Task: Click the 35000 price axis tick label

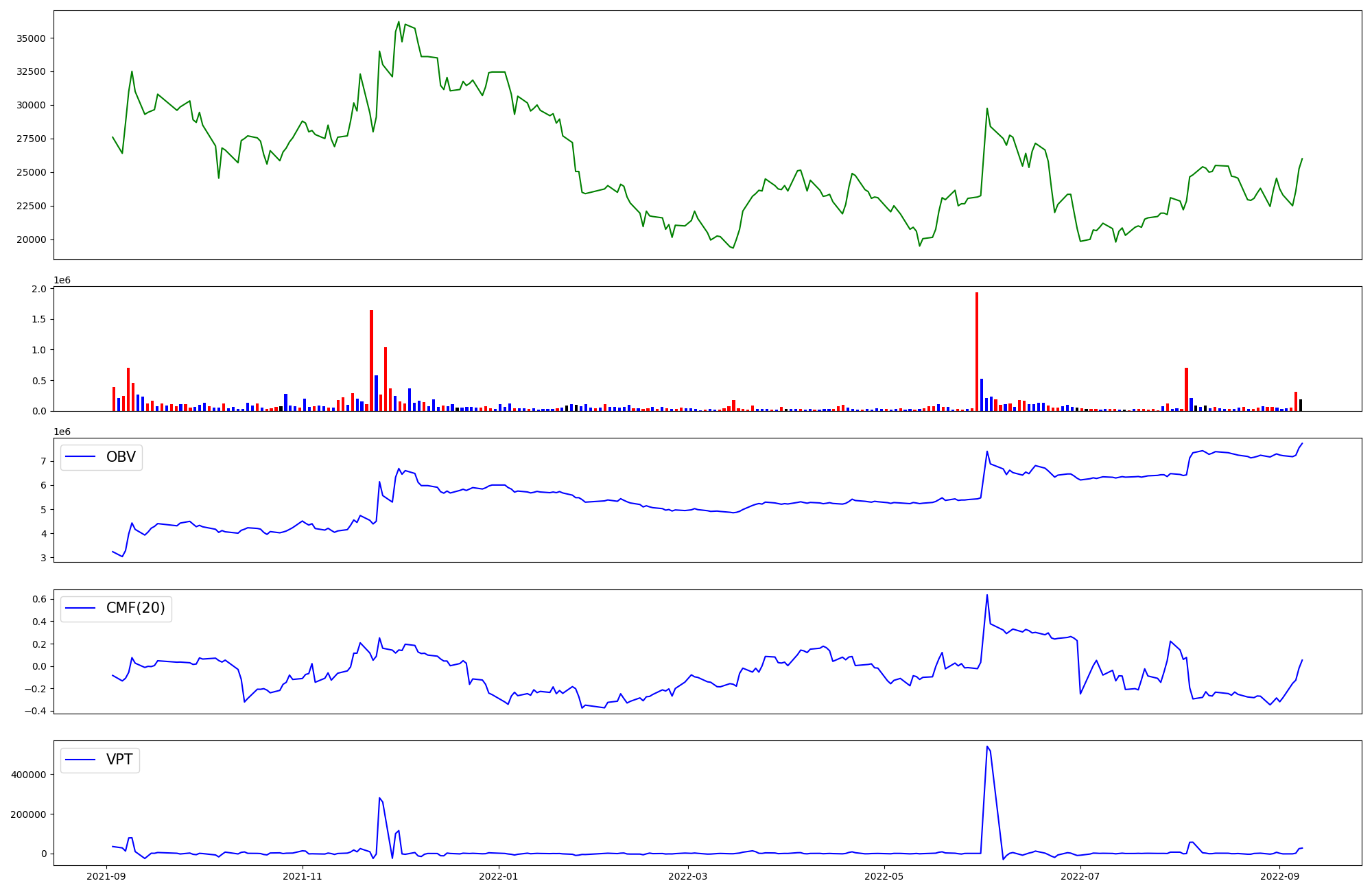Action: tap(31, 38)
